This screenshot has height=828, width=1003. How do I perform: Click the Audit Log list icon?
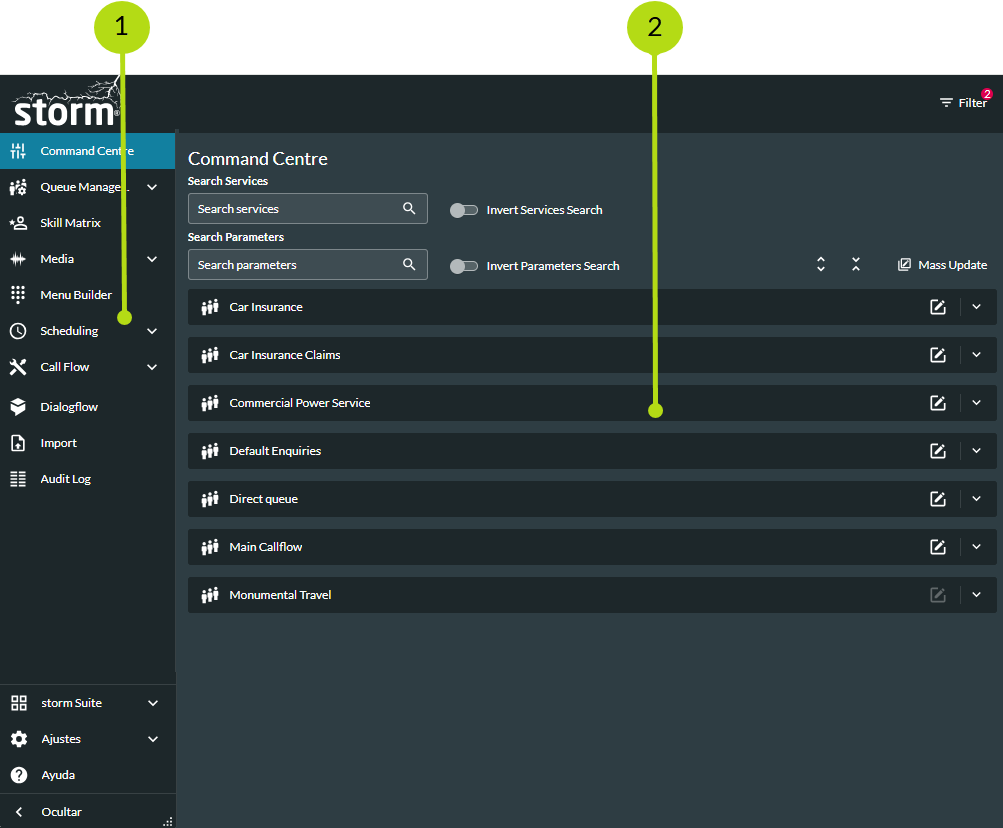18,479
